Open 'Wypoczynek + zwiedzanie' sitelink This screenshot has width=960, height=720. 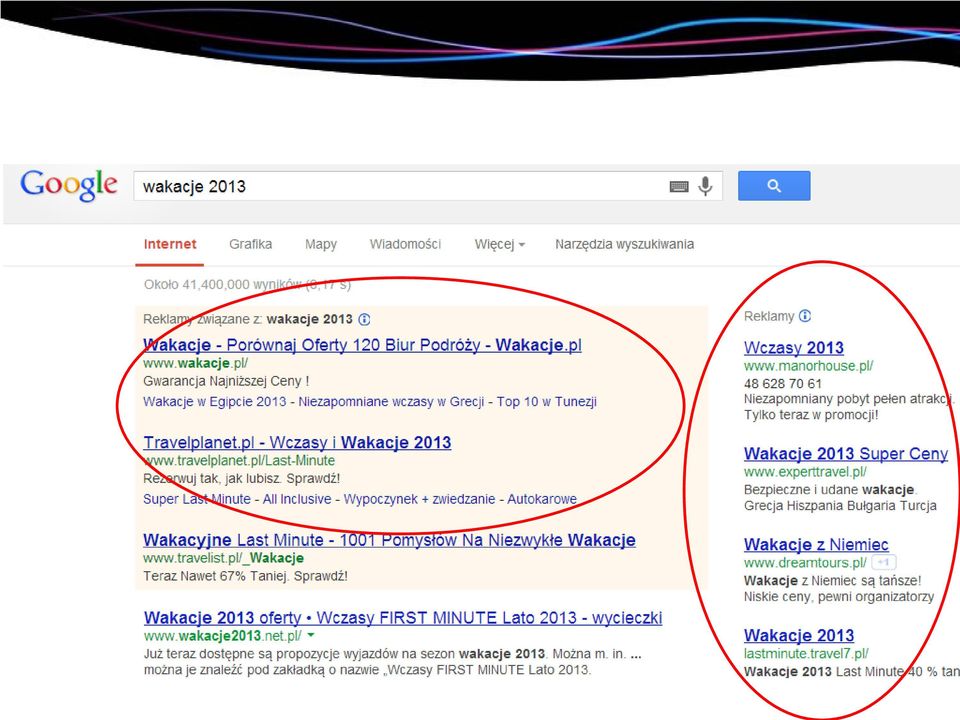tap(419, 499)
